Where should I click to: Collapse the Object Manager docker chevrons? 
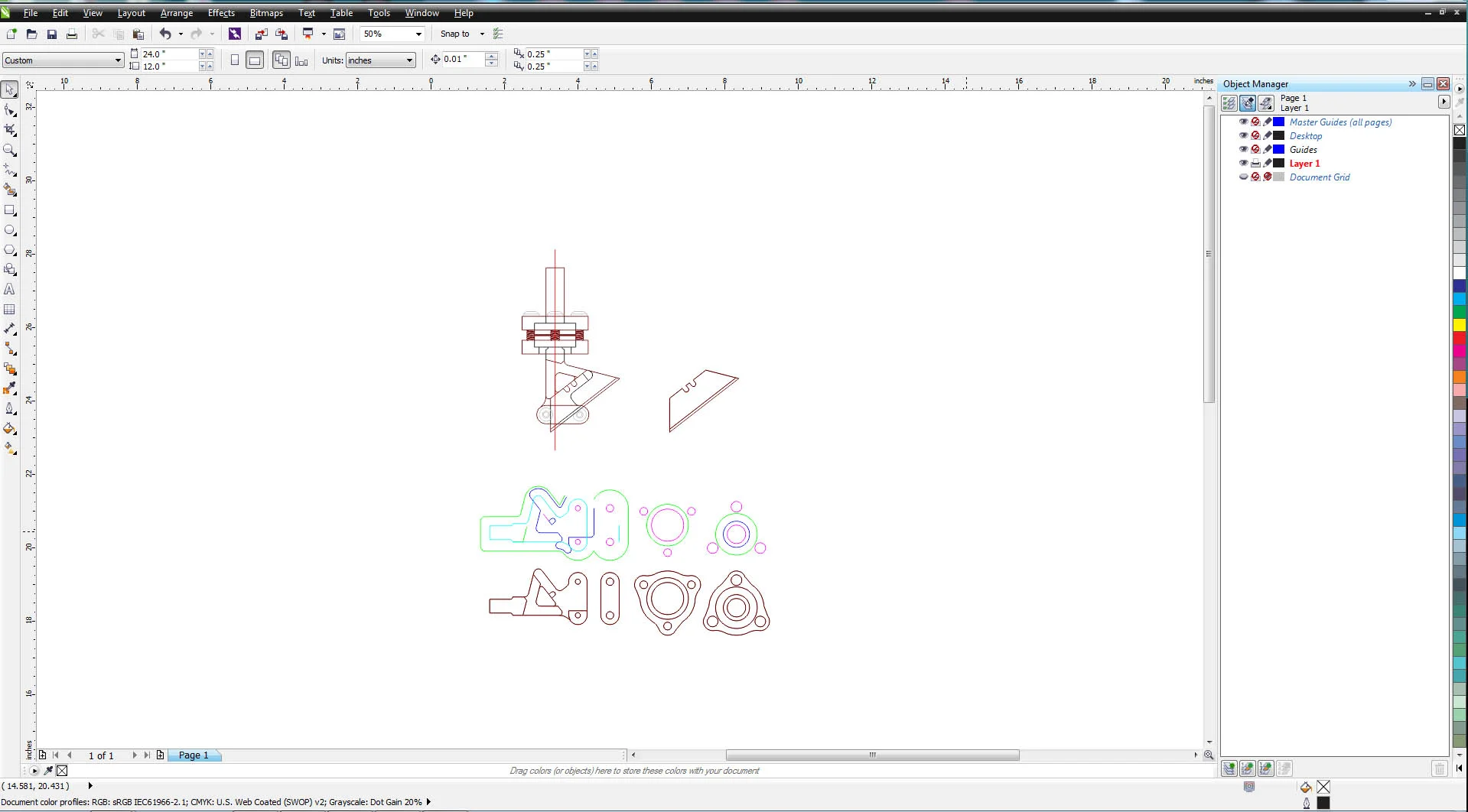(x=1412, y=83)
